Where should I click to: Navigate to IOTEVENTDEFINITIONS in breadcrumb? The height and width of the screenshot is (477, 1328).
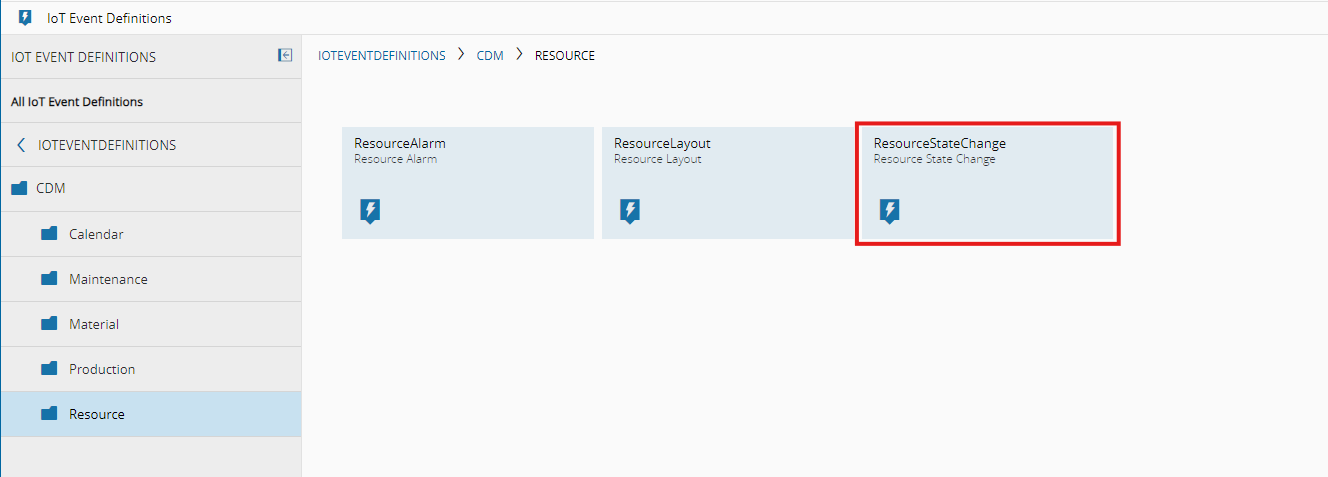coord(382,56)
